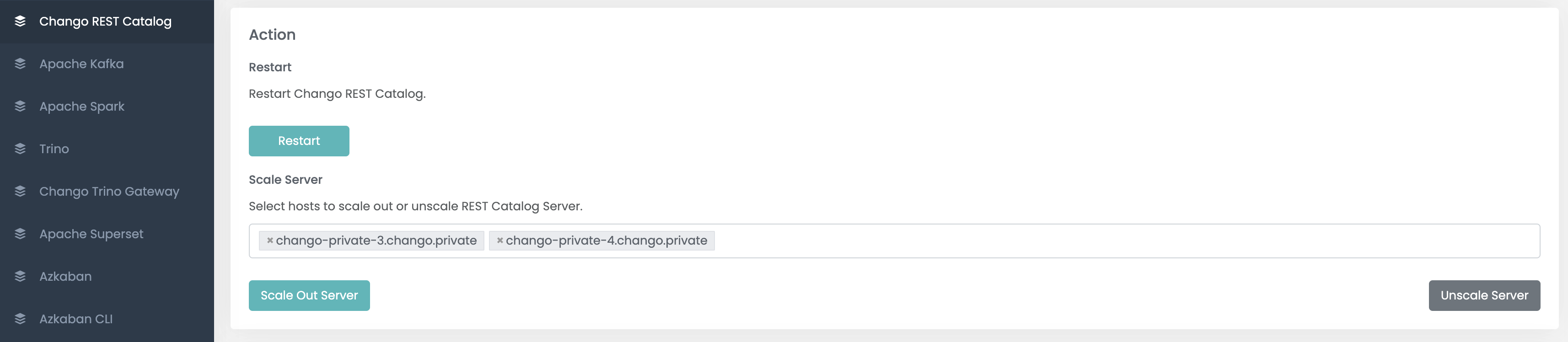Remove chango-private-4.chango.private host tag
This screenshot has height=342, width=1568.
click(500, 241)
